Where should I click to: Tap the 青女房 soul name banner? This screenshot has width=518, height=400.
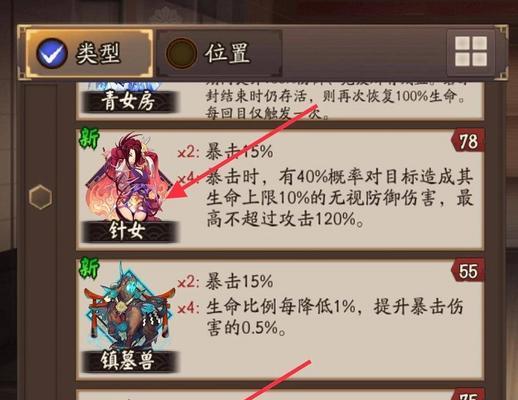(129, 101)
